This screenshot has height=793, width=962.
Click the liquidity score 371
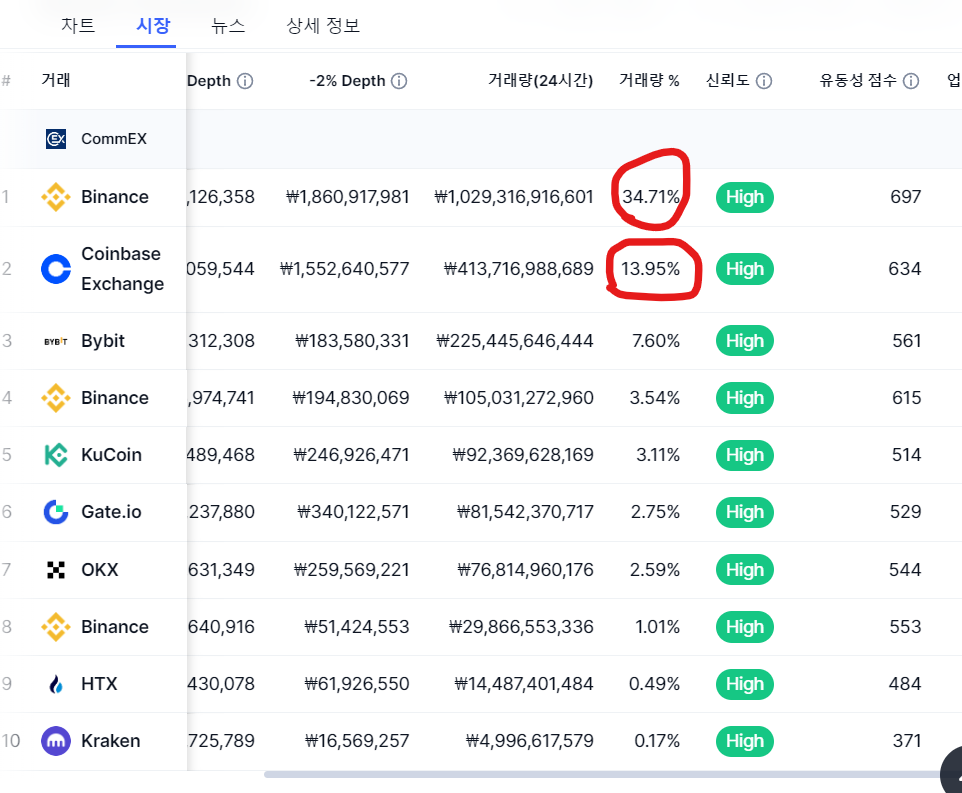907,741
